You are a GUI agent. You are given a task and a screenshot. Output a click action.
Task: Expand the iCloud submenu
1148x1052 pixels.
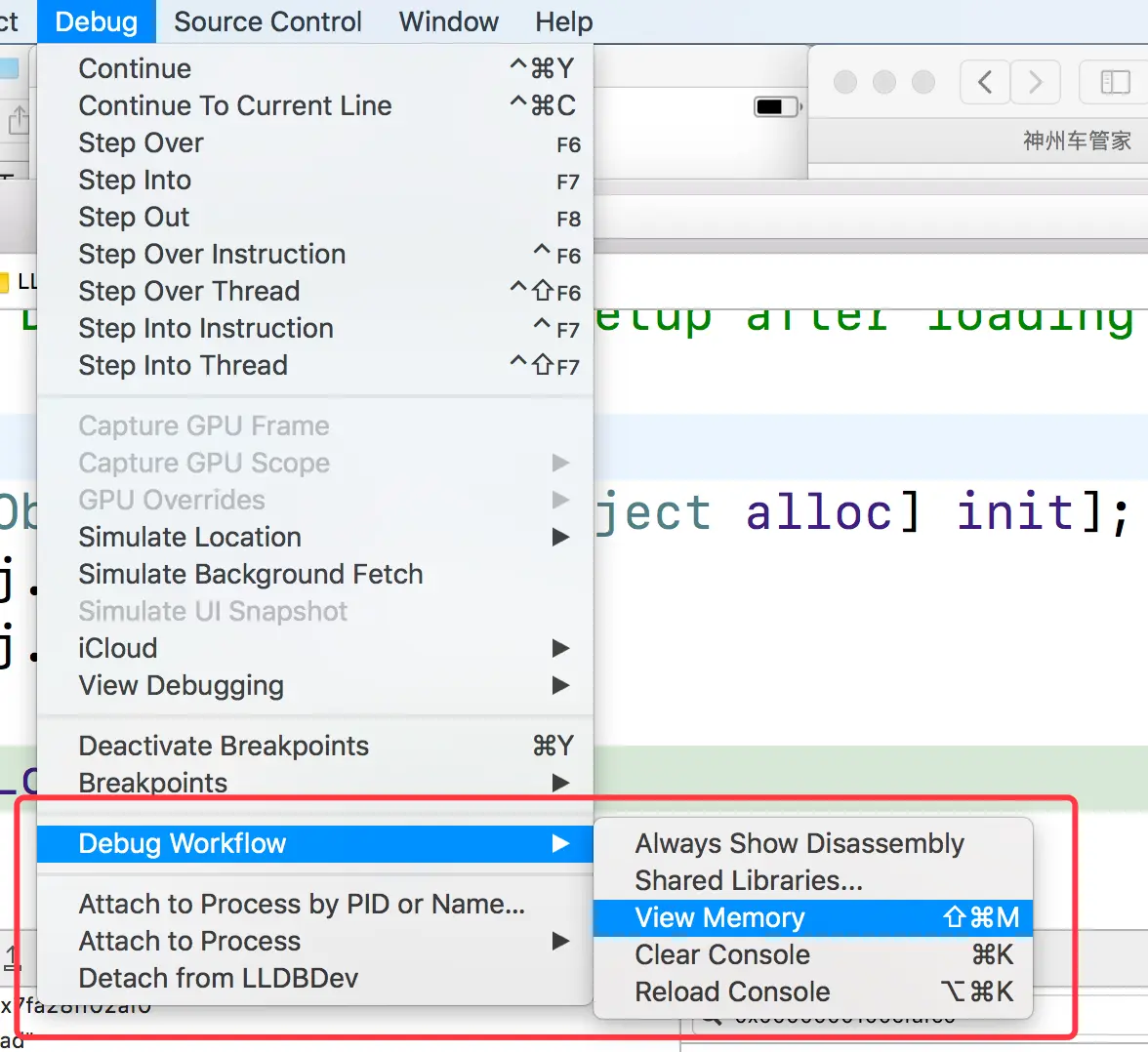click(x=314, y=649)
